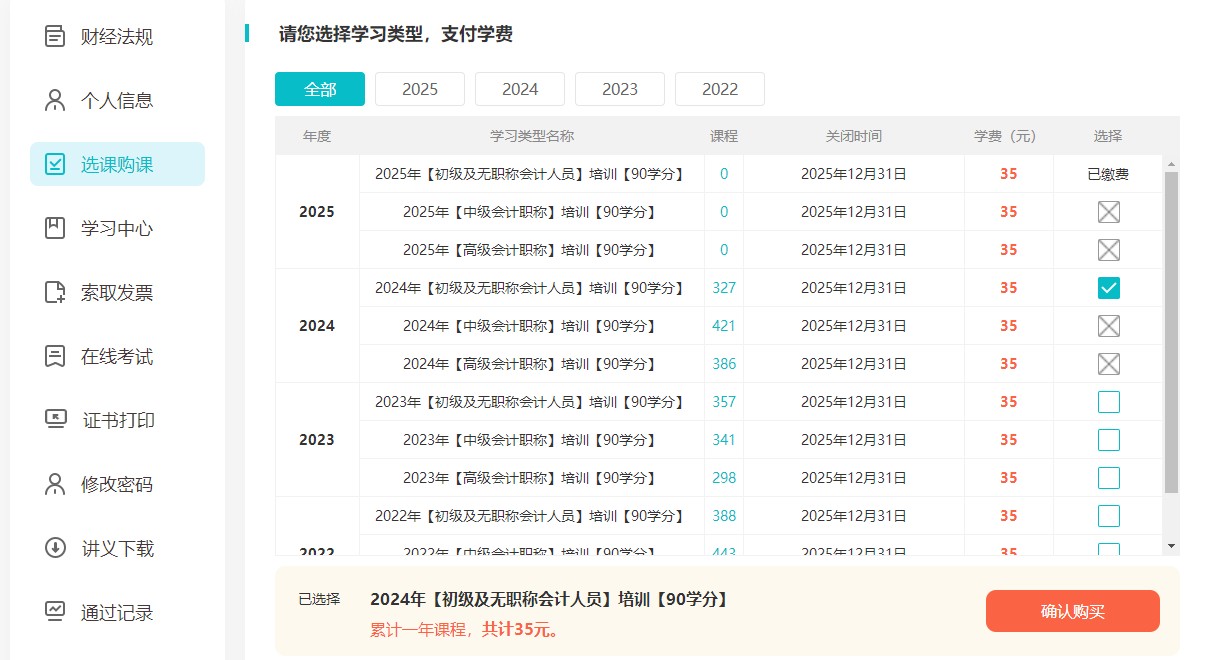
Task: Click the 讲义下载 download icon
Action: pos(55,549)
